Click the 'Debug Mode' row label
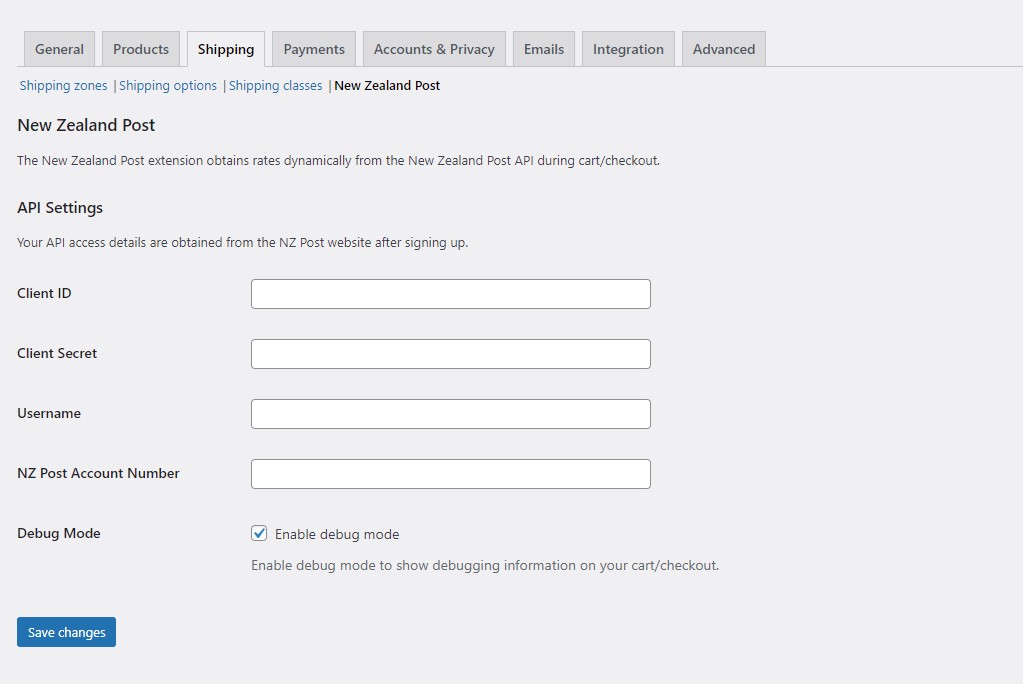1023x684 pixels. (59, 533)
